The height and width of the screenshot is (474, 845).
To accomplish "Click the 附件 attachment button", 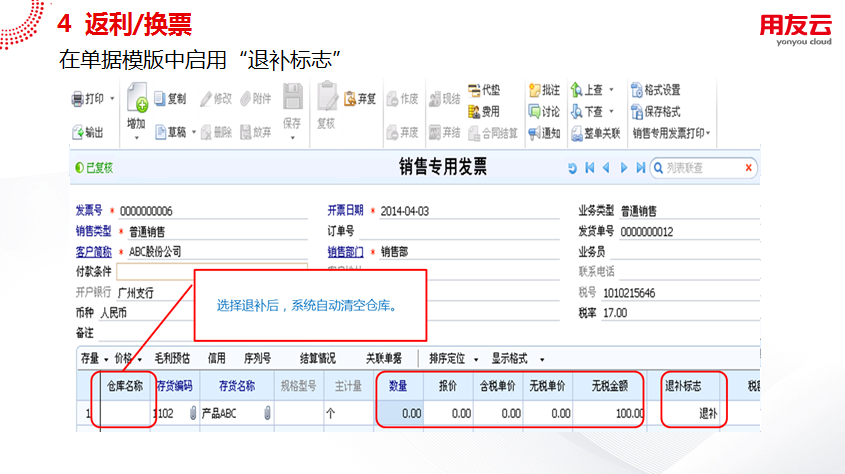I will point(256,99).
